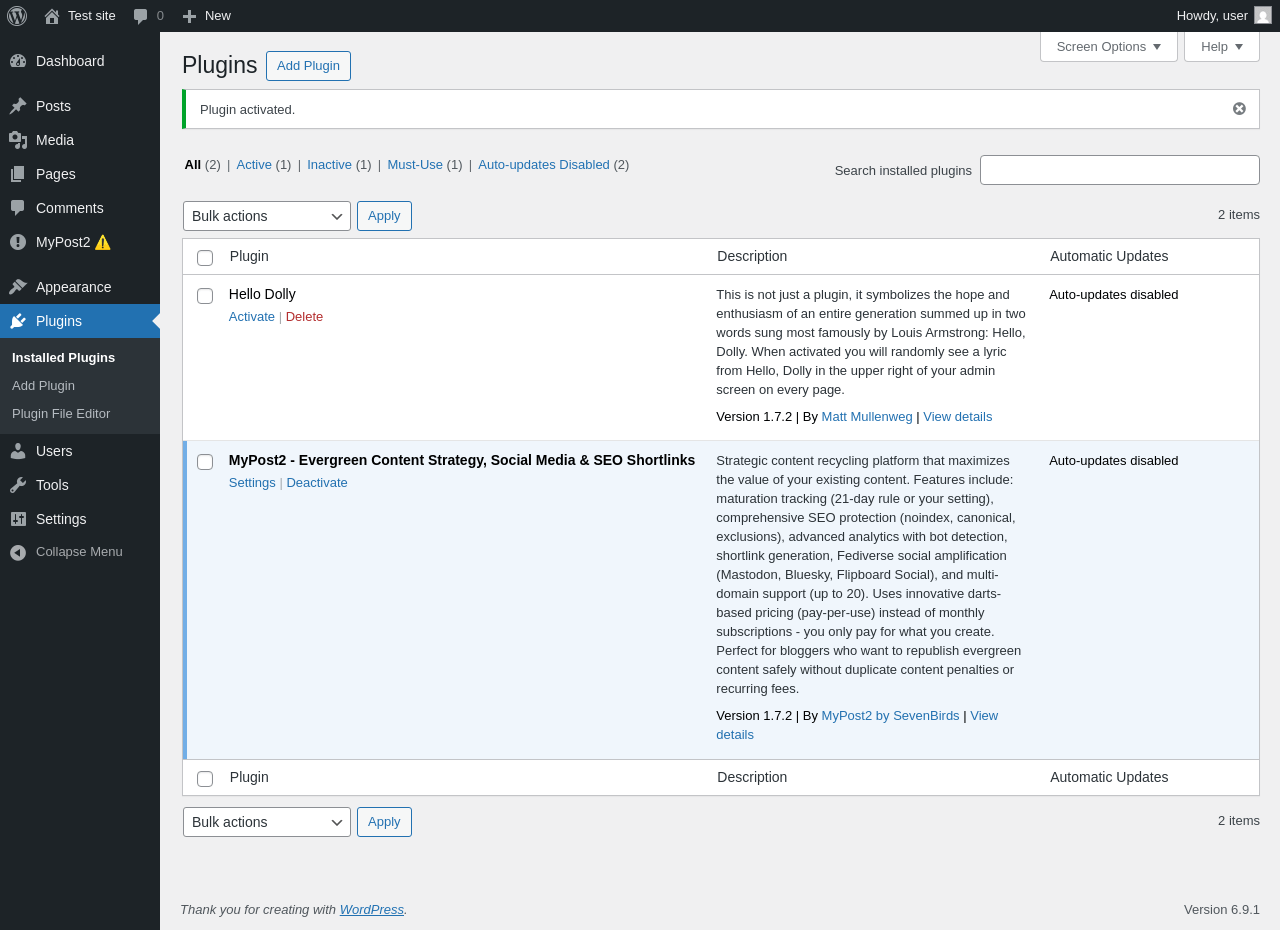
Task: Filter plugins by All
Action: 193,164
